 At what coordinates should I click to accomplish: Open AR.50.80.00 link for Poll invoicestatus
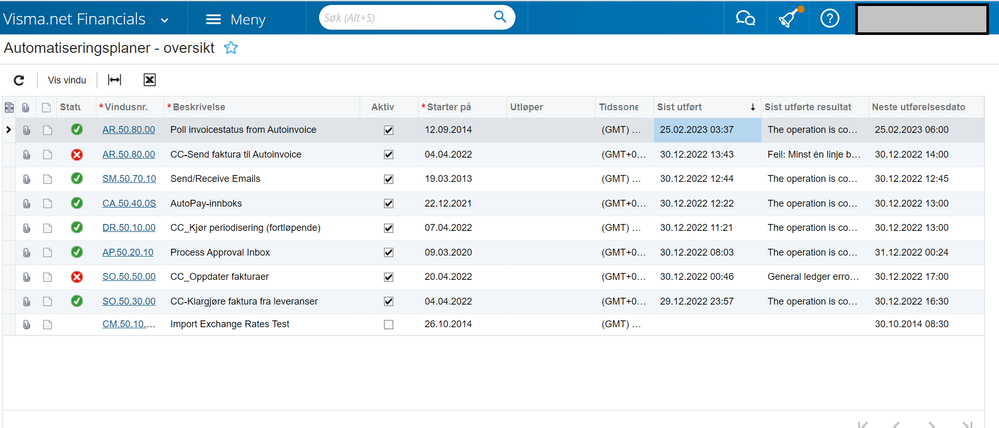tap(129, 130)
